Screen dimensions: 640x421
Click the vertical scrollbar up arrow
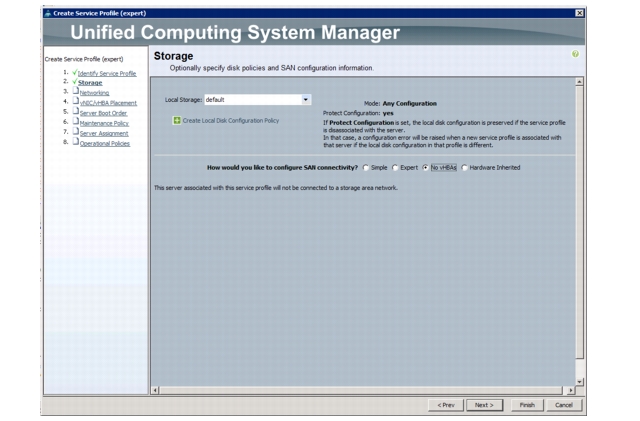[579, 82]
